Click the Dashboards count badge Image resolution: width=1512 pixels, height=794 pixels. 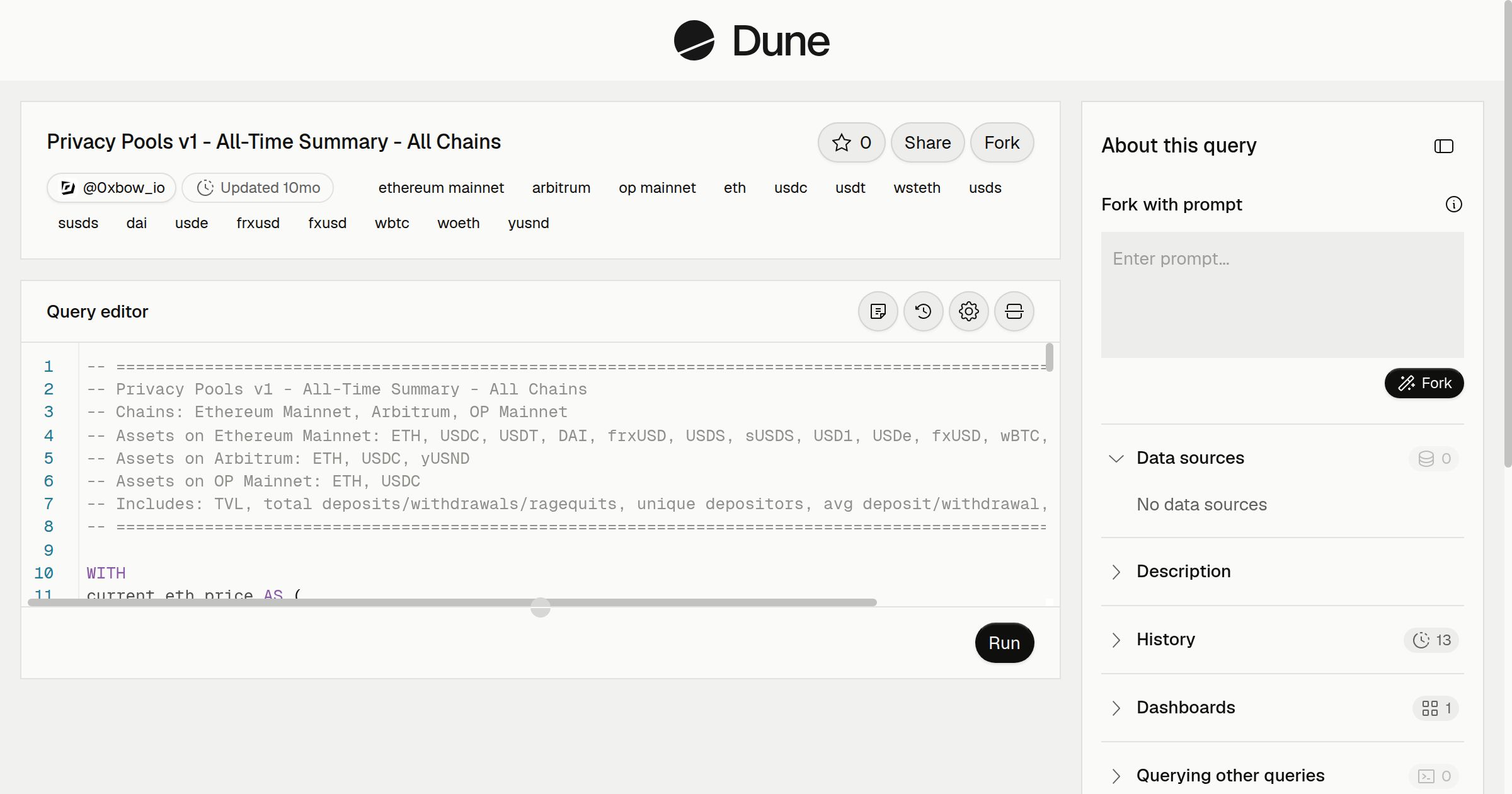pyautogui.click(x=1436, y=708)
